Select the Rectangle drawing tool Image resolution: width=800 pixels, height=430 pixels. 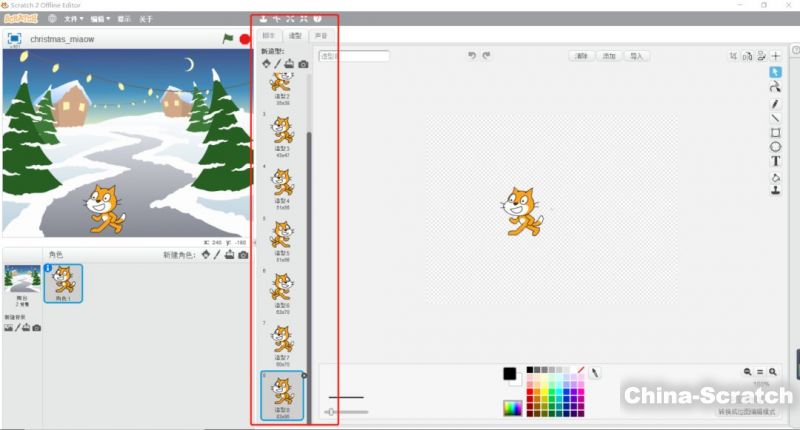pyautogui.click(x=775, y=132)
